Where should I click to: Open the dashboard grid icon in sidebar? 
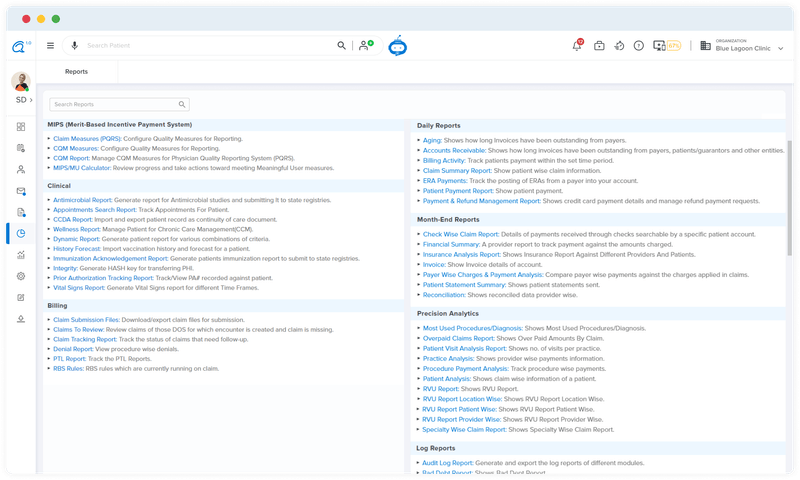[x=21, y=127]
